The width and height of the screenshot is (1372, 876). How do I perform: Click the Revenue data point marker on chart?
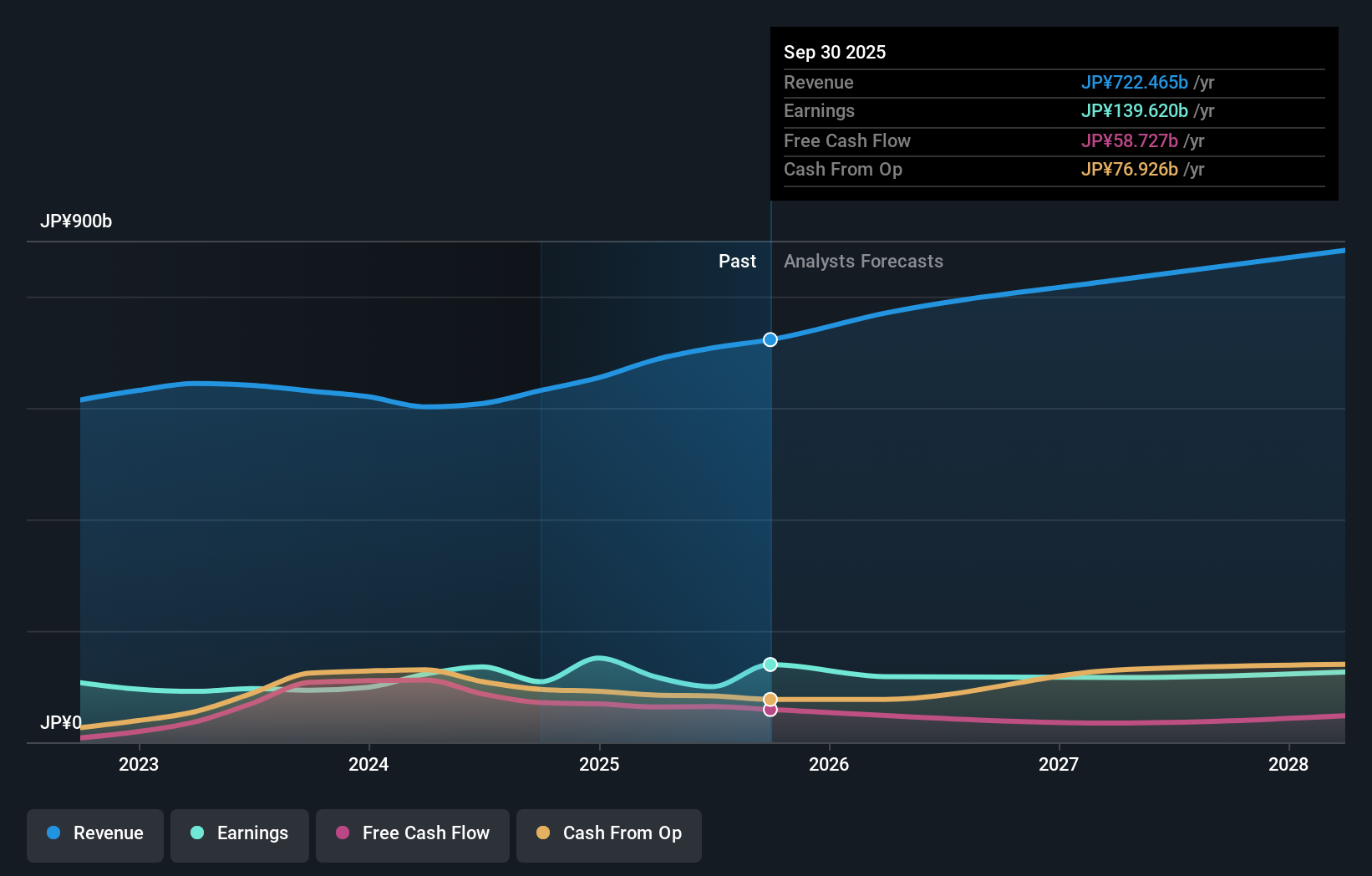coord(770,339)
